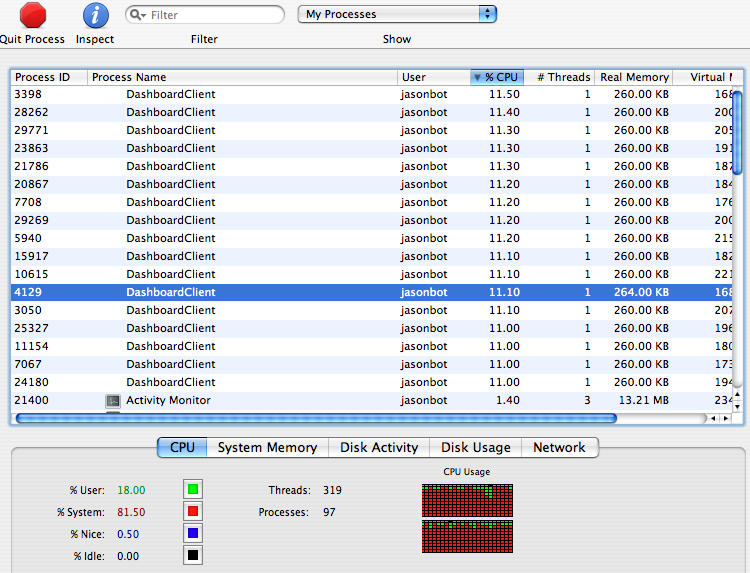Click the bottom CPU Usage history graph
This screenshot has height=573, width=750.
[x=467, y=536]
